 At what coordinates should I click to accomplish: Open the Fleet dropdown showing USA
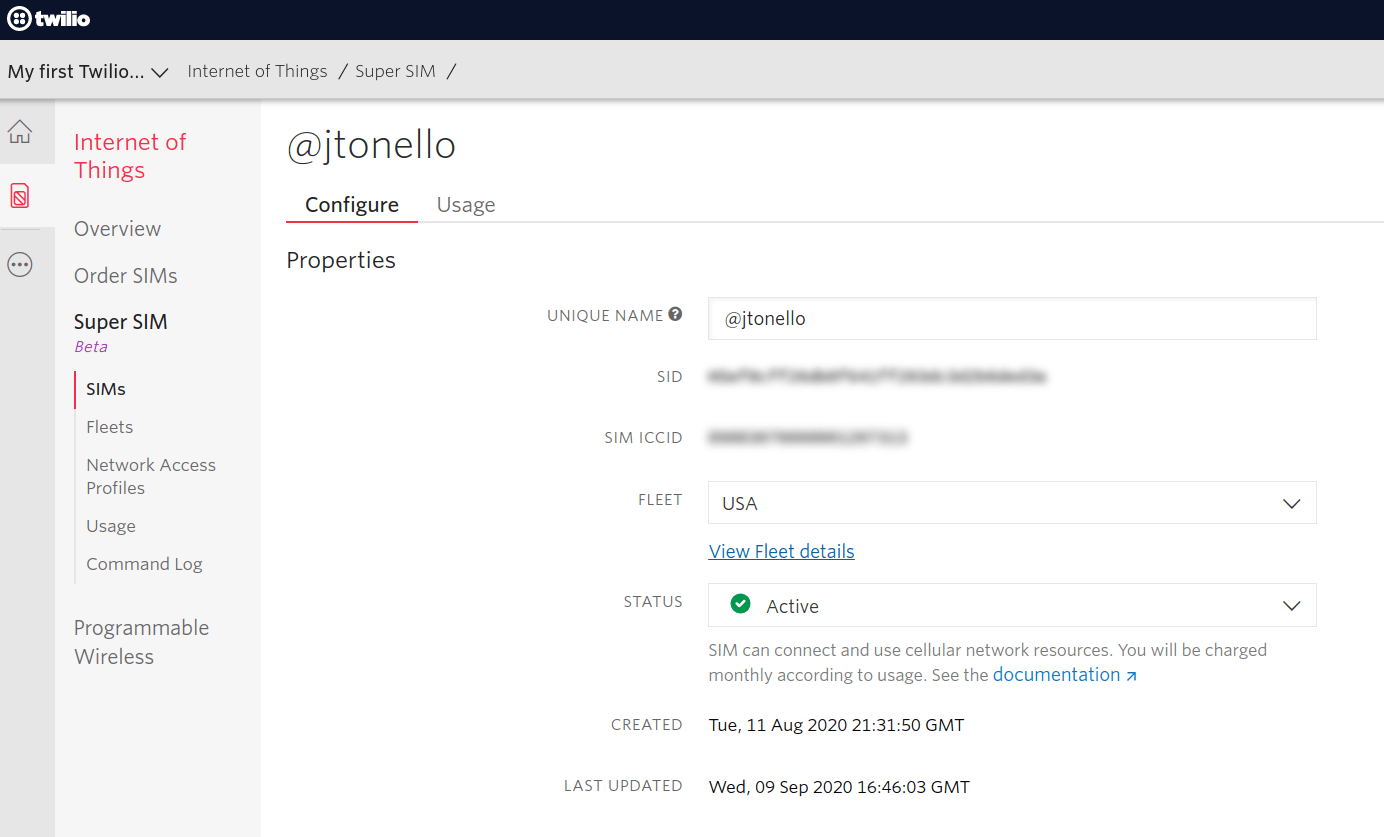1011,503
